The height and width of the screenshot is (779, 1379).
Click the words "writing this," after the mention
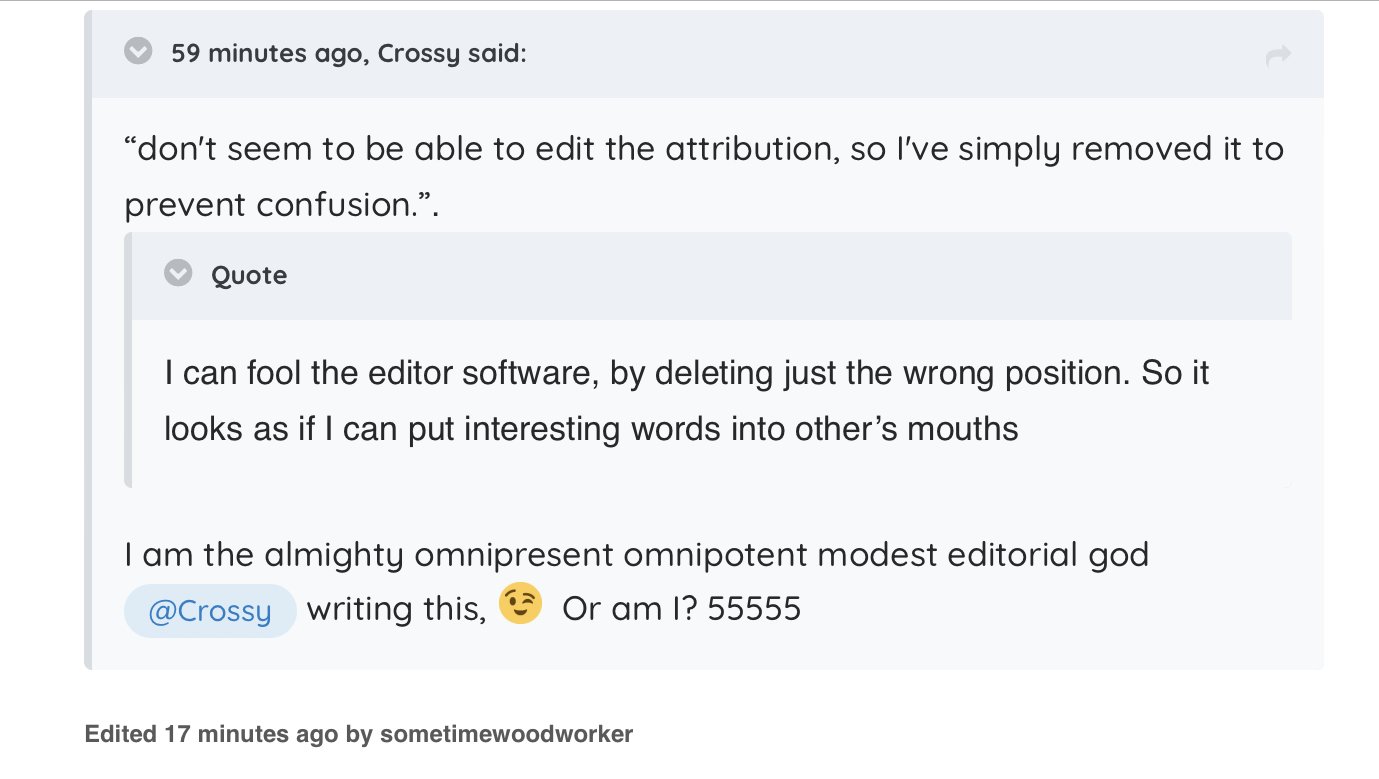[x=396, y=609]
